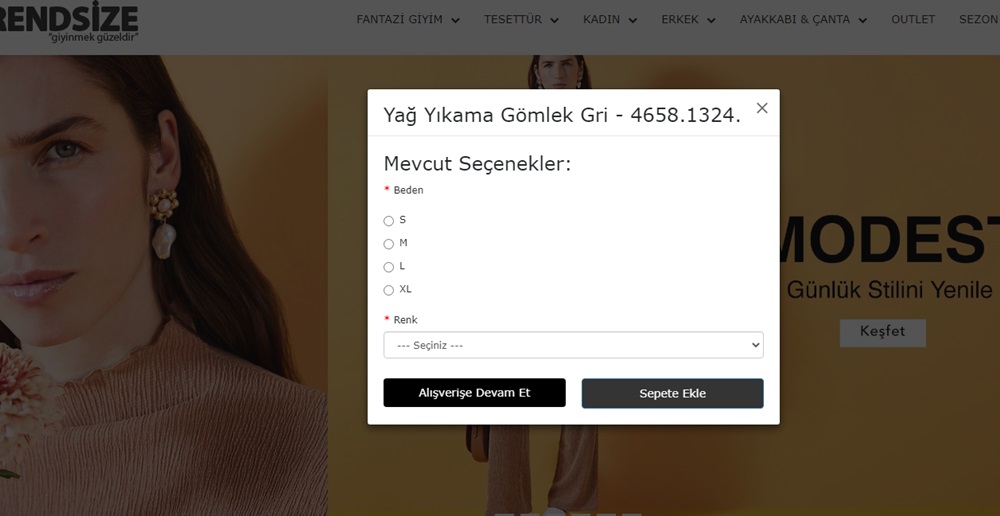Viewport: 1000px width, 516px height.
Task: Close the product options dialog
Action: (x=761, y=108)
